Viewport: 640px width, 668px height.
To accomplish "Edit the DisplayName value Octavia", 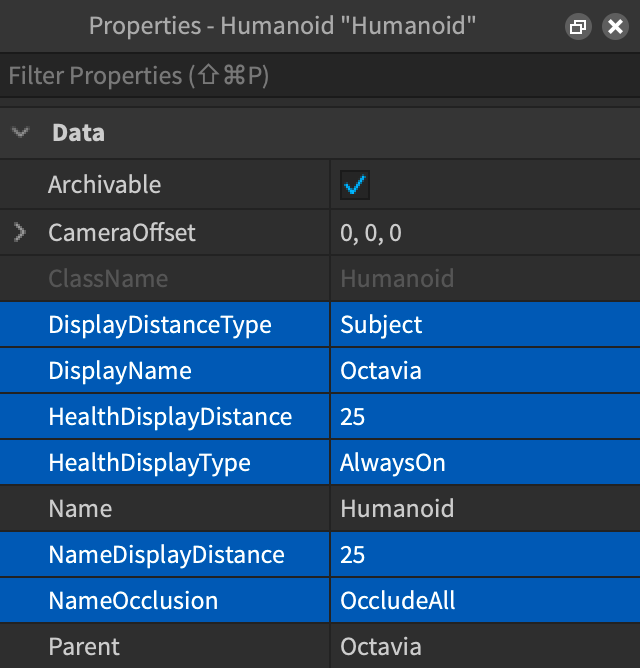I will [x=484, y=371].
